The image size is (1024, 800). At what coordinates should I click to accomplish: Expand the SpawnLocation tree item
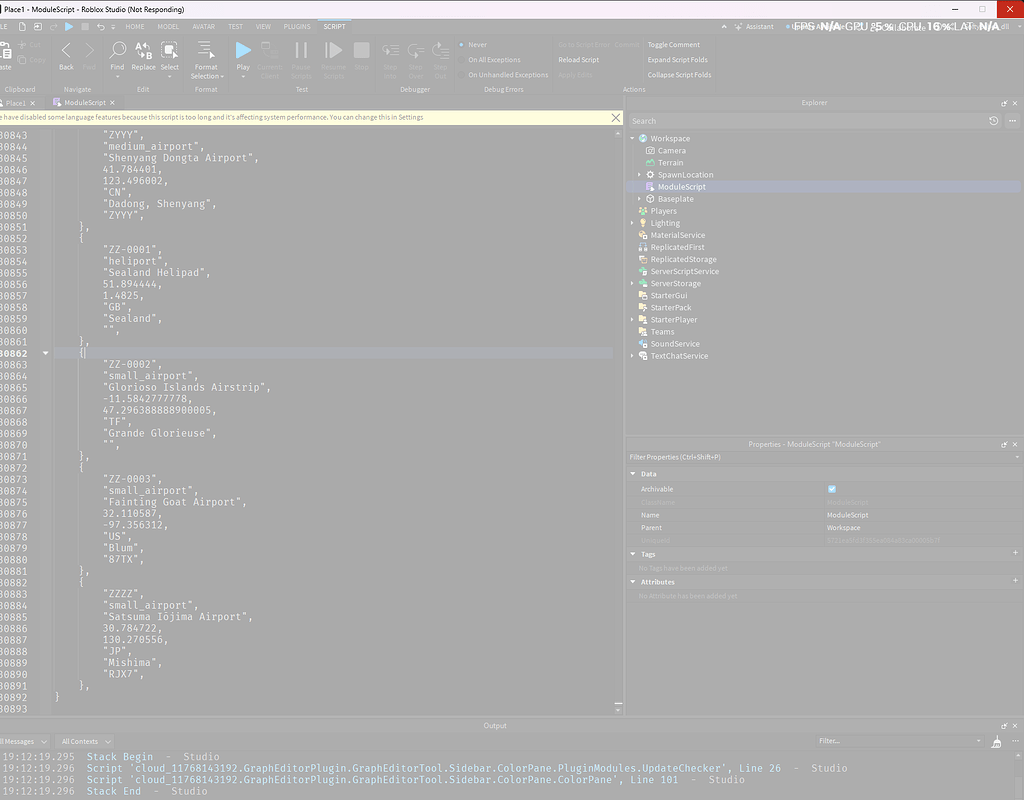tap(637, 174)
